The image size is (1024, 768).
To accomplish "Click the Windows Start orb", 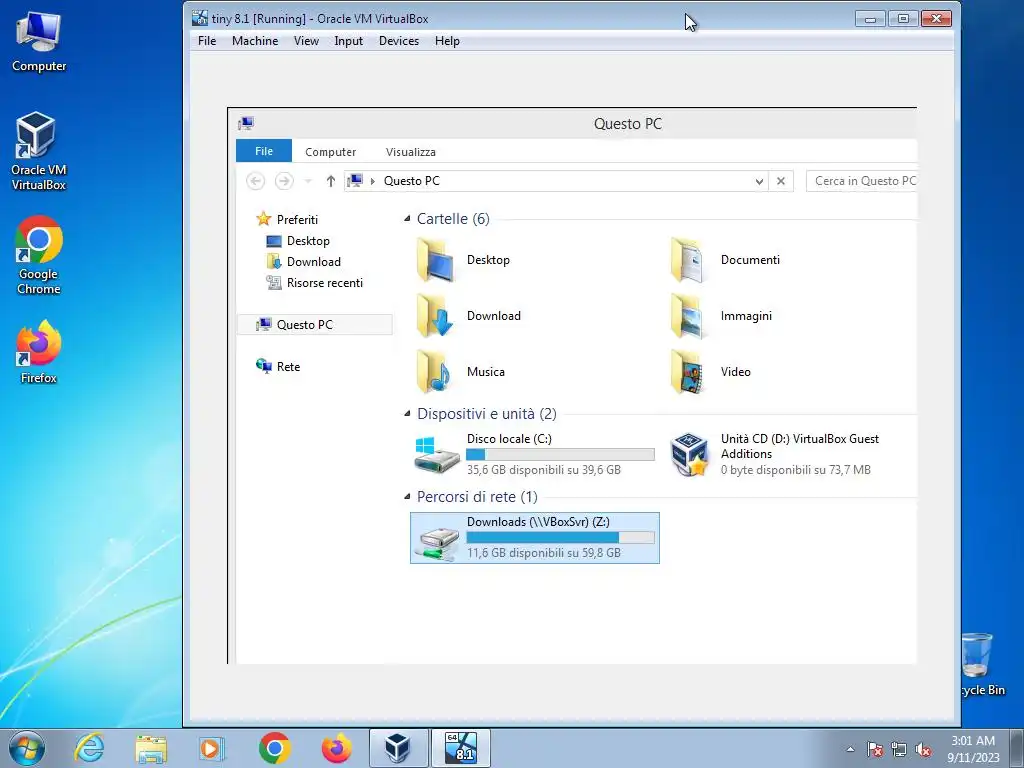I will point(27,748).
